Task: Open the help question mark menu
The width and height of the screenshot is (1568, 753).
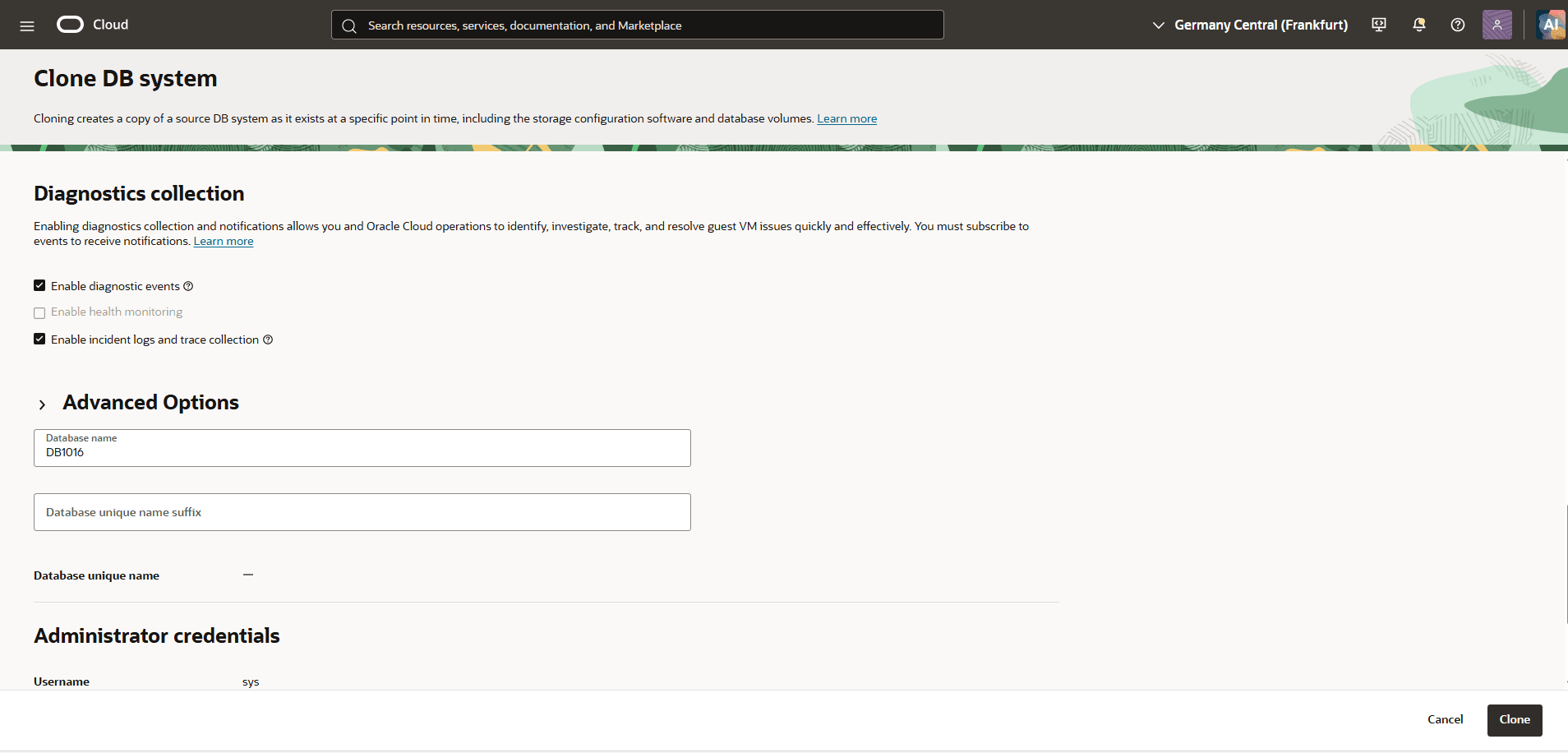Action: pos(1458,25)
